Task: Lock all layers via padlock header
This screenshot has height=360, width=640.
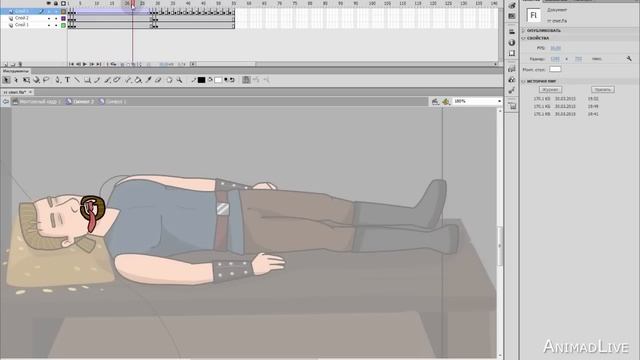Action: click(x=56, y=3)
